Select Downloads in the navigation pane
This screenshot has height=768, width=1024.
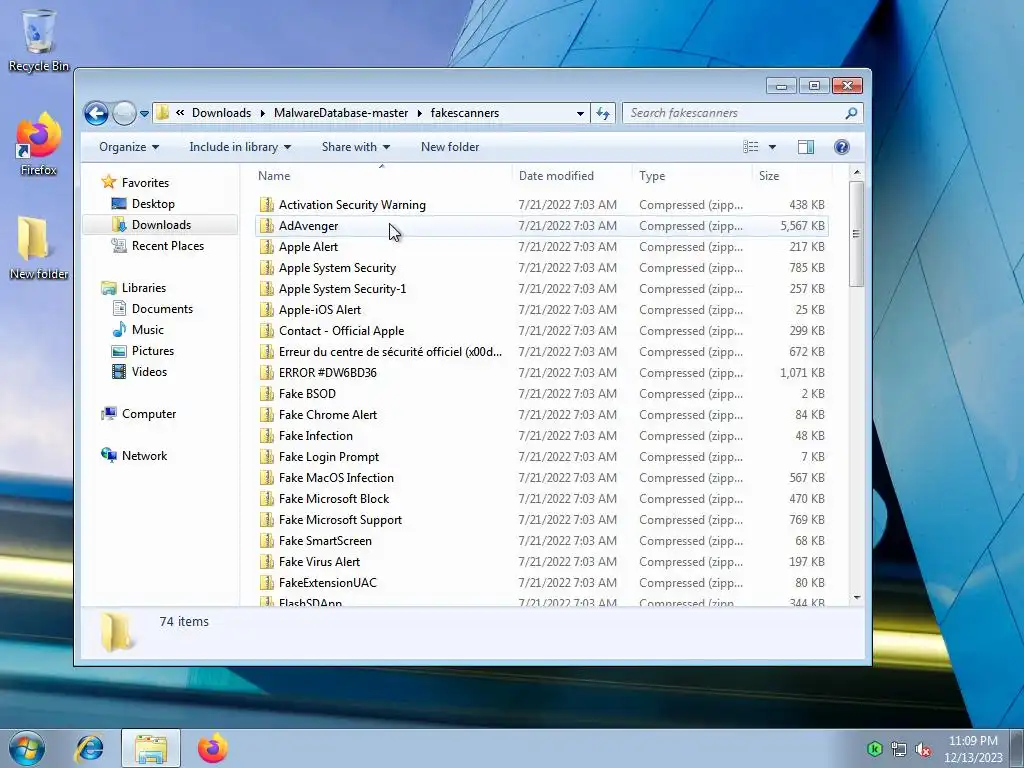161,225
